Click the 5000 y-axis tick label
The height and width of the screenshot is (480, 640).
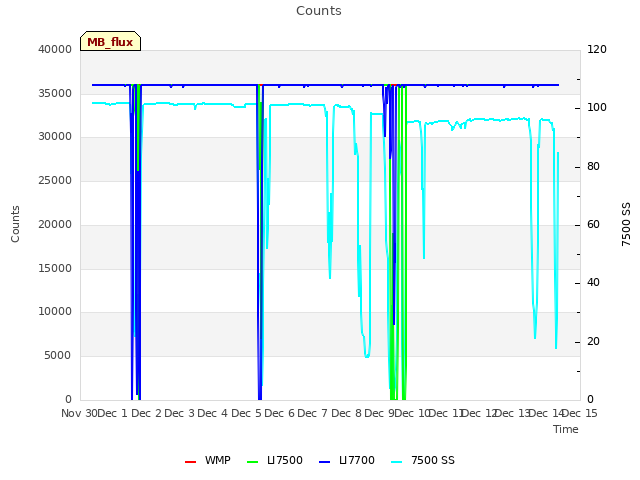(58, 356)
